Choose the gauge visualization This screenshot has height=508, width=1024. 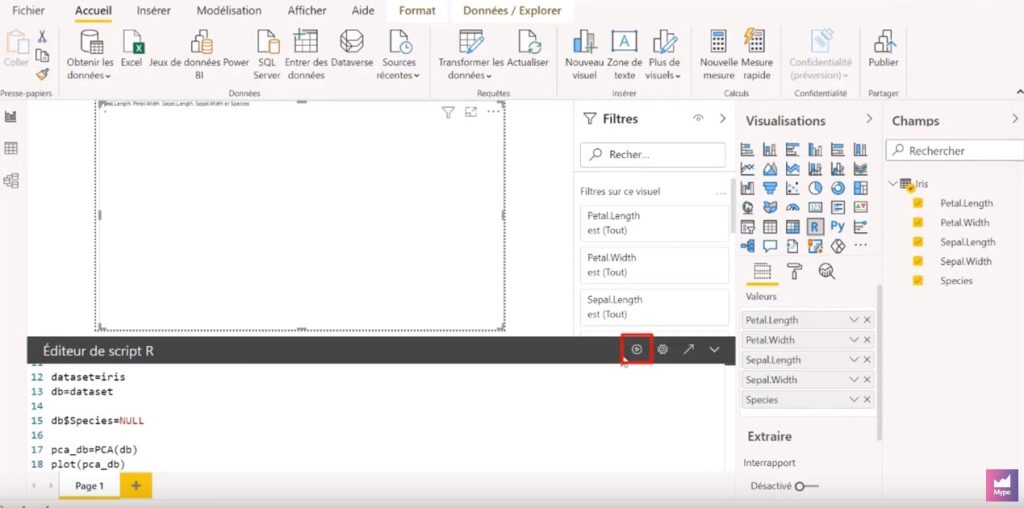(792, 208)
